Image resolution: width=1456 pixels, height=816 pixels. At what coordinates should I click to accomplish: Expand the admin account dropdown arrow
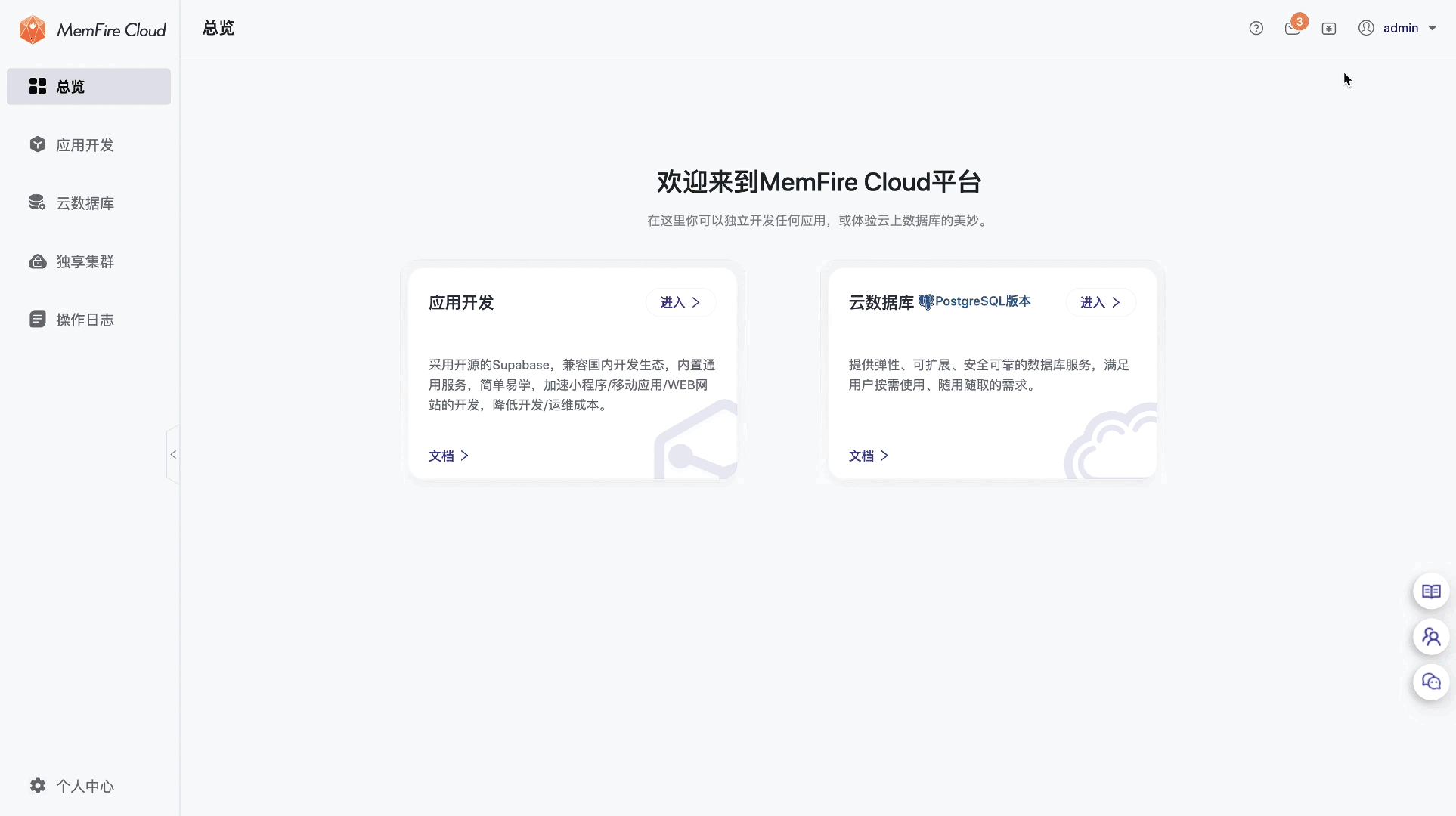tap(1432, 28)
